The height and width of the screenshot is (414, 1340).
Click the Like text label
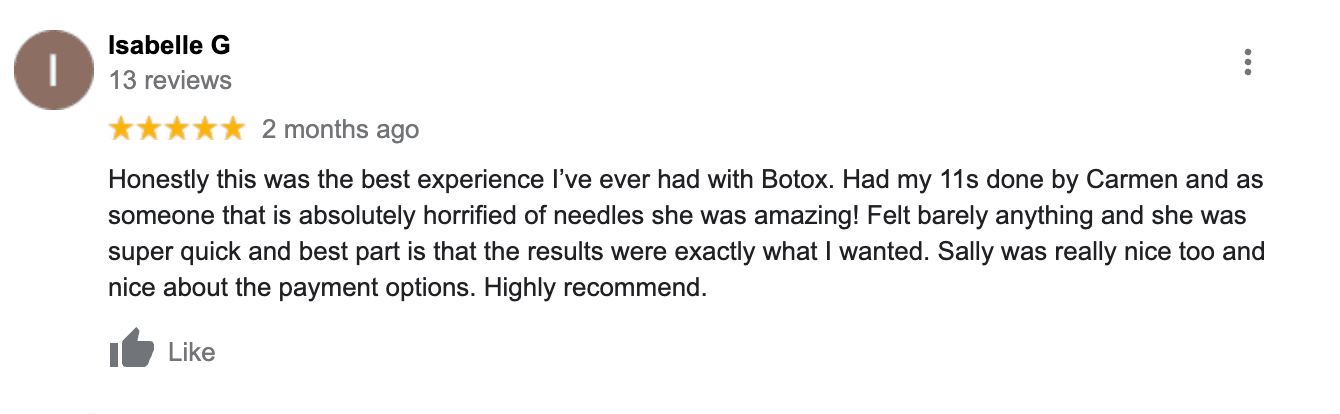[191, 352]
